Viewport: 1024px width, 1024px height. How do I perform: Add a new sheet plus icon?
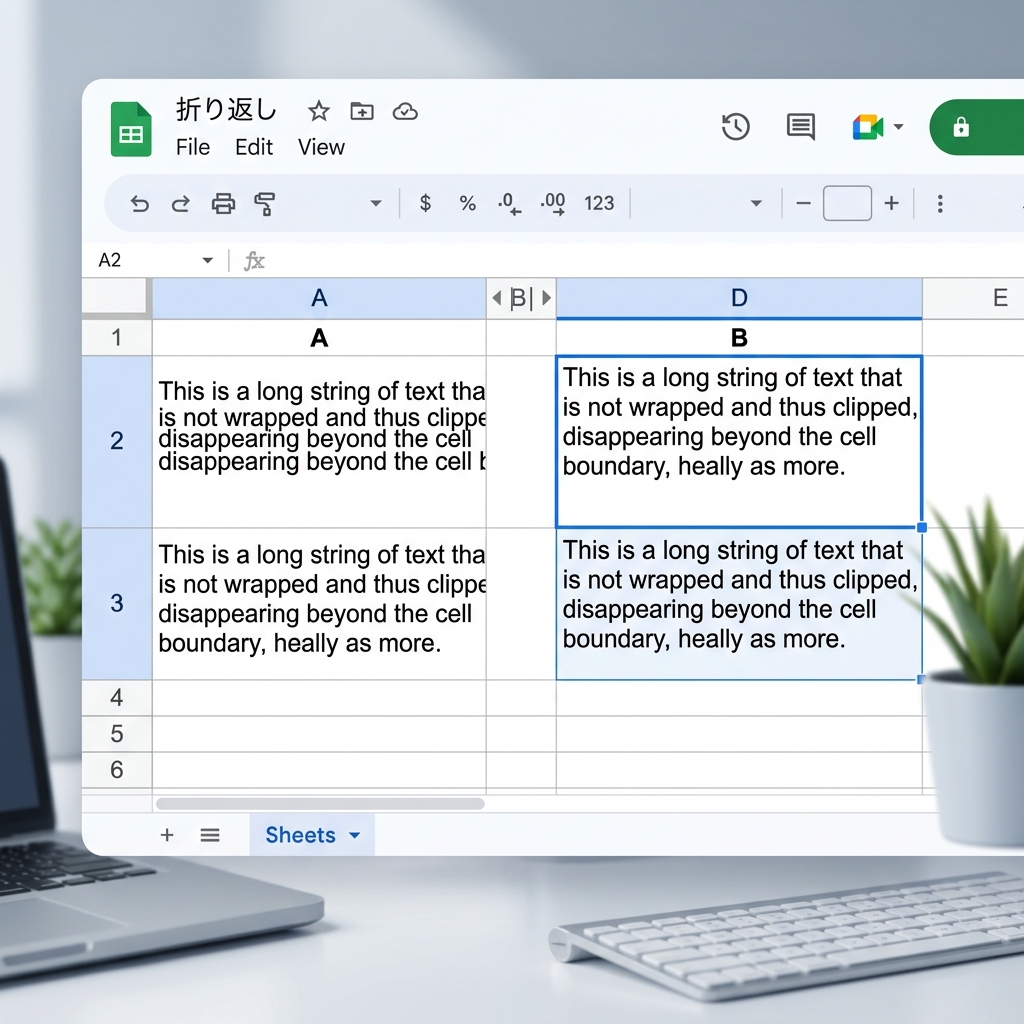pyautogui.click(x=167, y=835)
